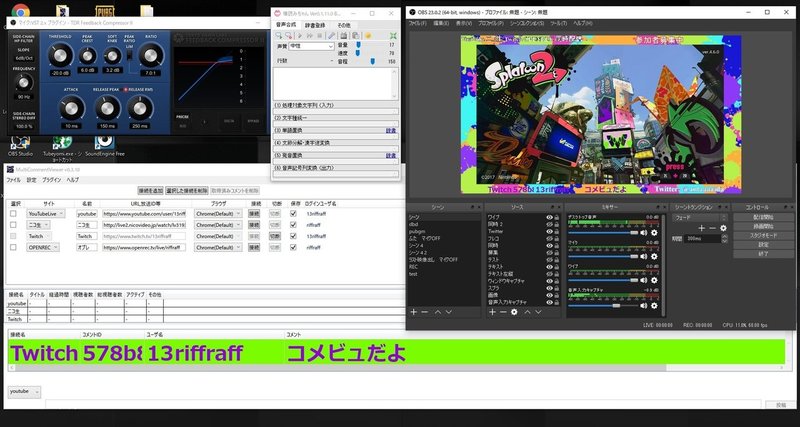Image resolution: width=800 pixels, height=427 pixels.
Task: Add a new source in OBS sources panel
Action: click(x=492, y=312)
